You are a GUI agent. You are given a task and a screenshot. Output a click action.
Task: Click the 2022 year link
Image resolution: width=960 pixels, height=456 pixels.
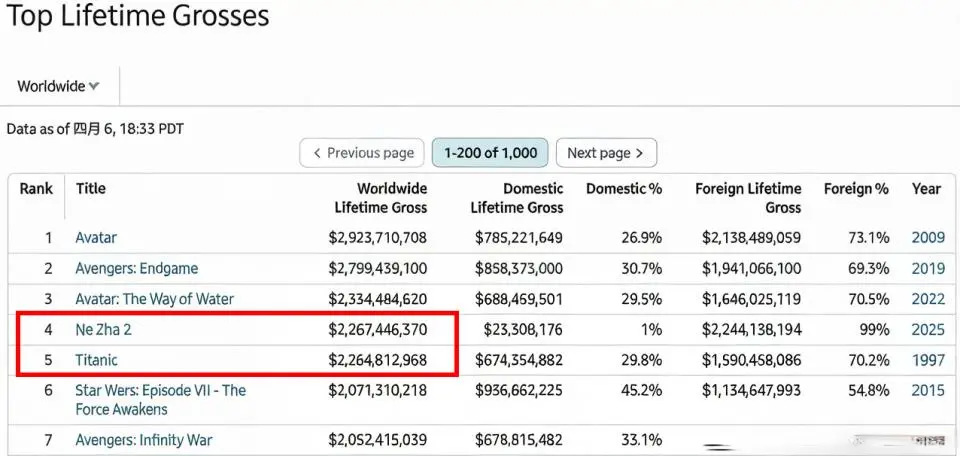[x=927, y=299]
